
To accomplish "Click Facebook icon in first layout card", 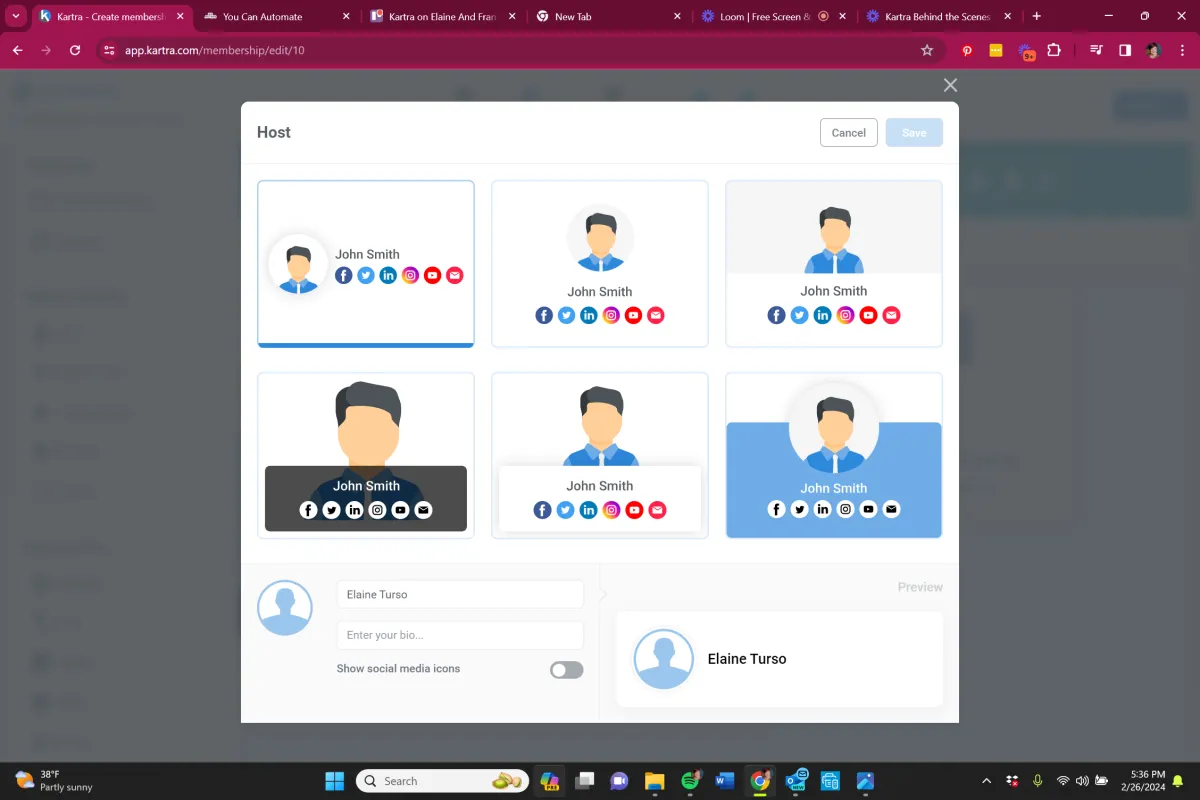I will (x=344, y=275).
